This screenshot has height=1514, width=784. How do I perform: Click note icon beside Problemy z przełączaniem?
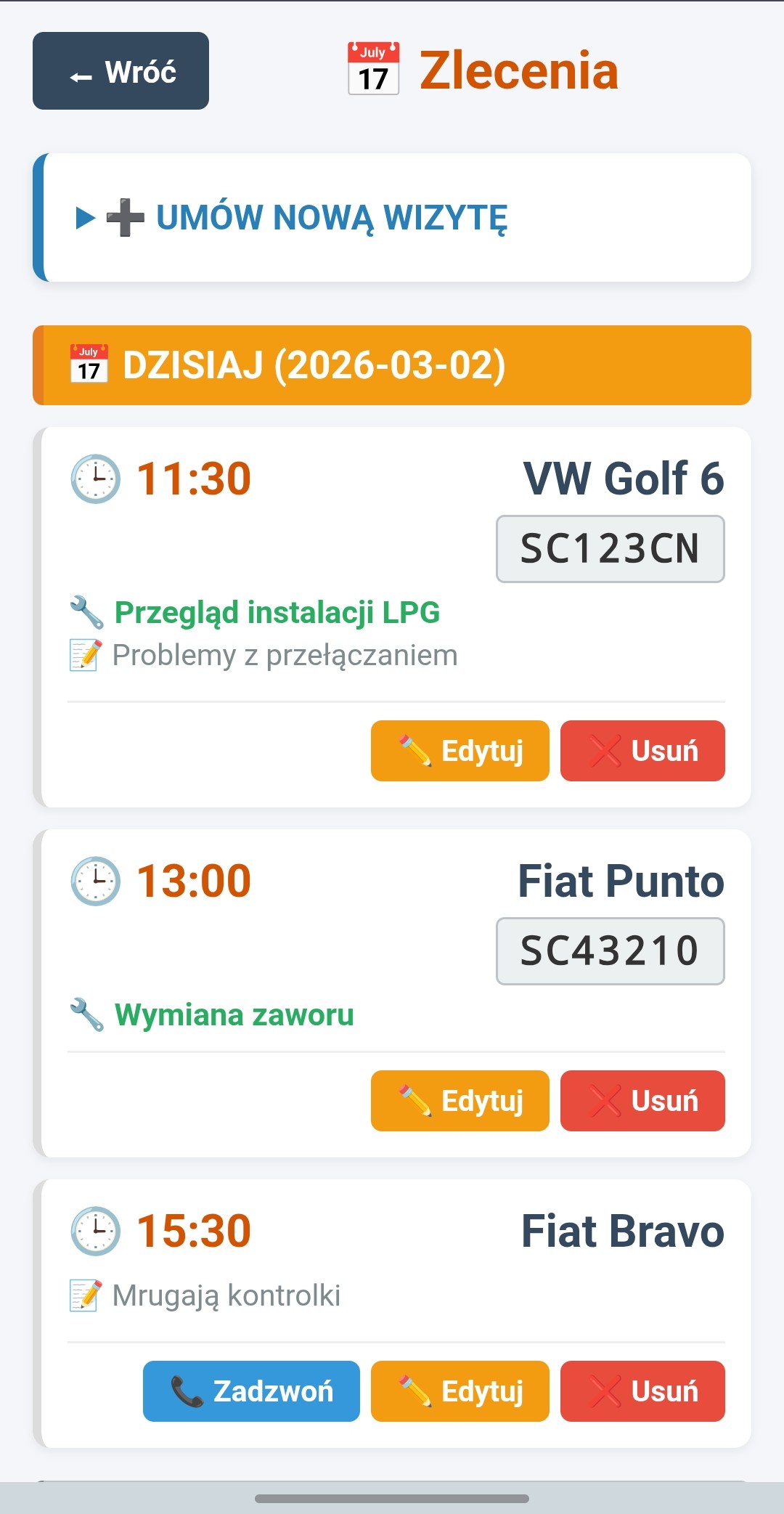pyautogui.click(x=86, y=655)
